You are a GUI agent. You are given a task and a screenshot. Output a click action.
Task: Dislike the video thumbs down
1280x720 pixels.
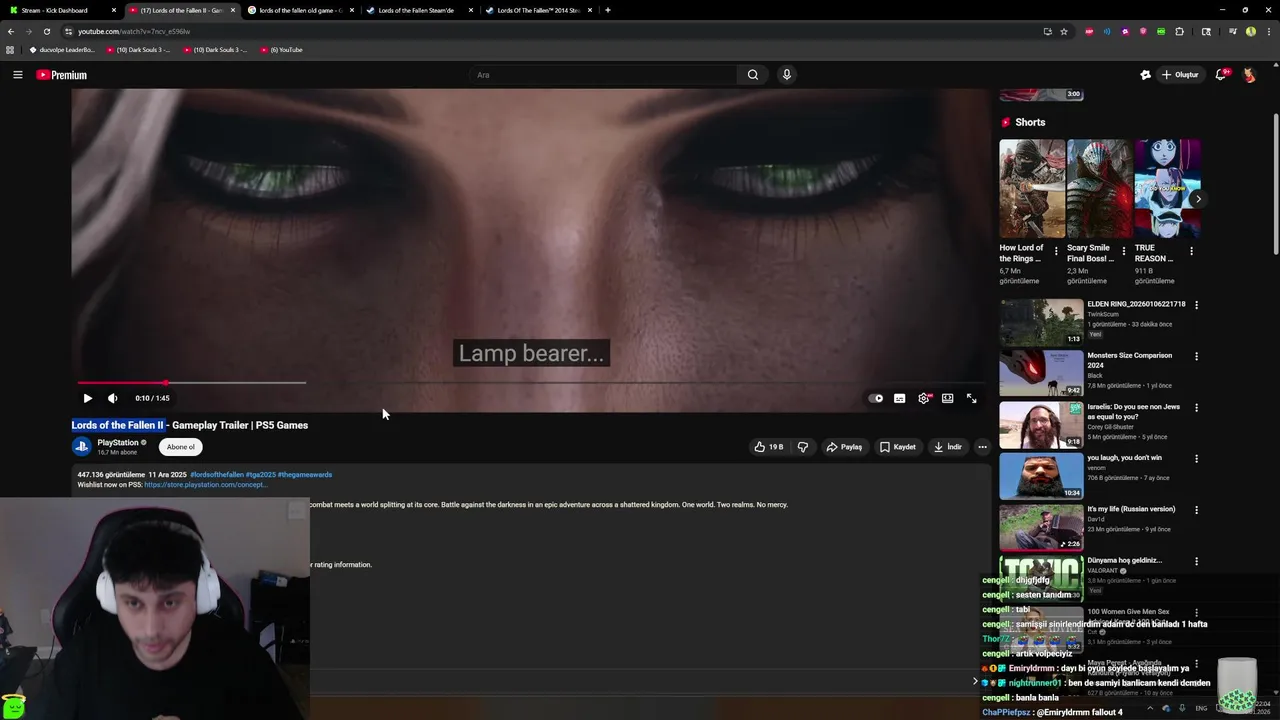tap(802, 447)
